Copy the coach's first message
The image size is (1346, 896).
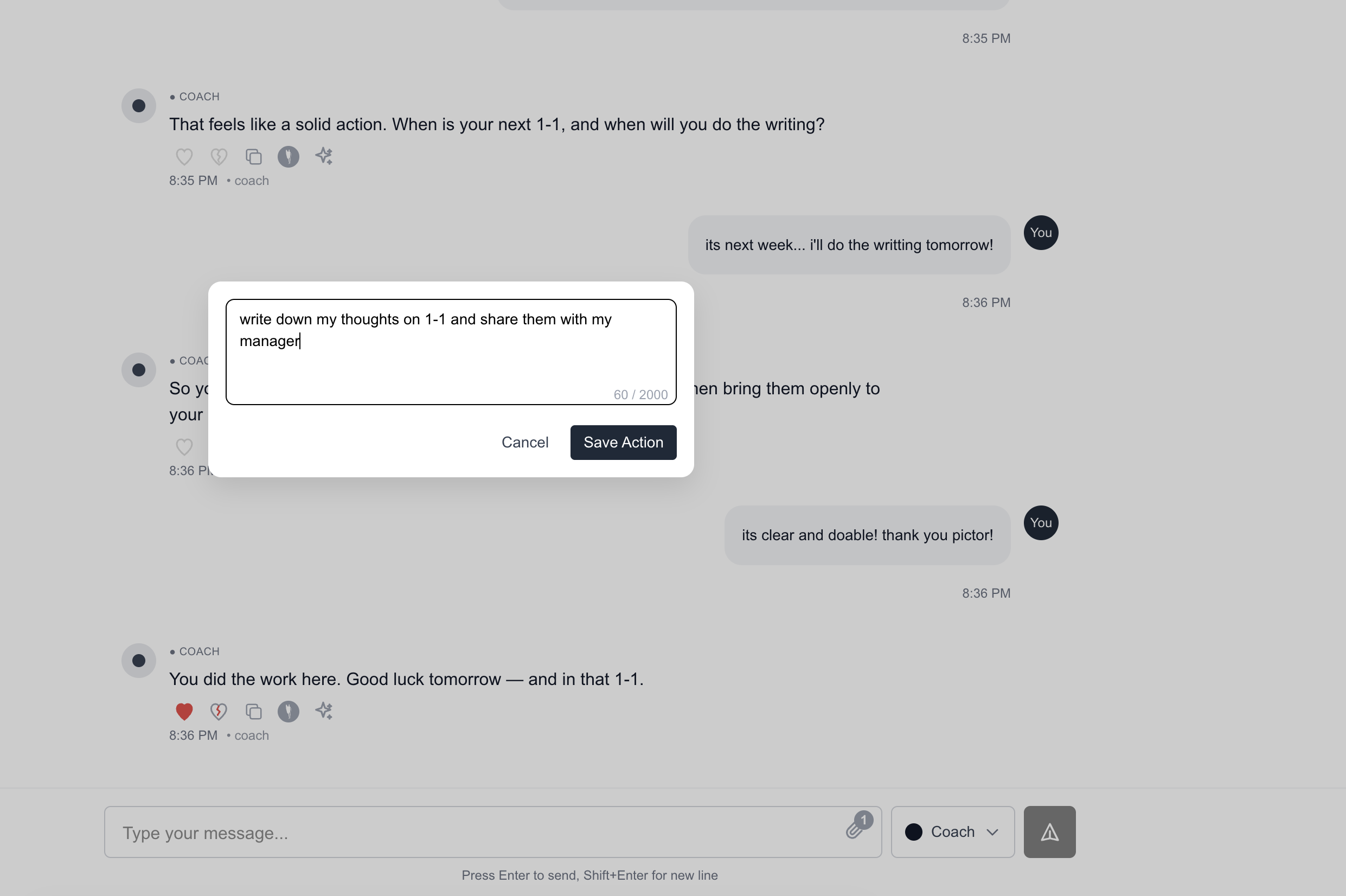(x=253, y=157)
